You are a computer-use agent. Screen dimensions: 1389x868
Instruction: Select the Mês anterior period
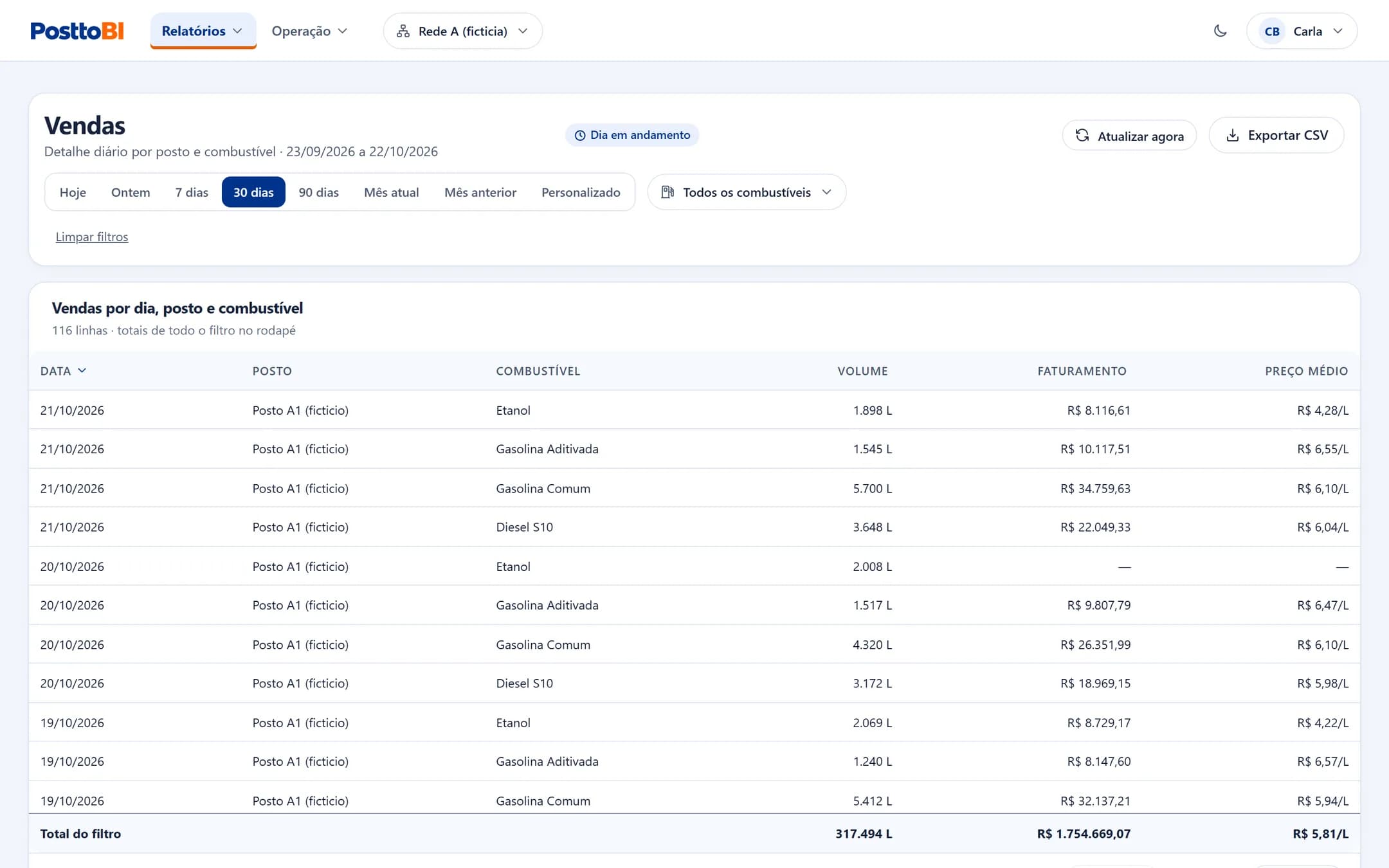[480, 192]
